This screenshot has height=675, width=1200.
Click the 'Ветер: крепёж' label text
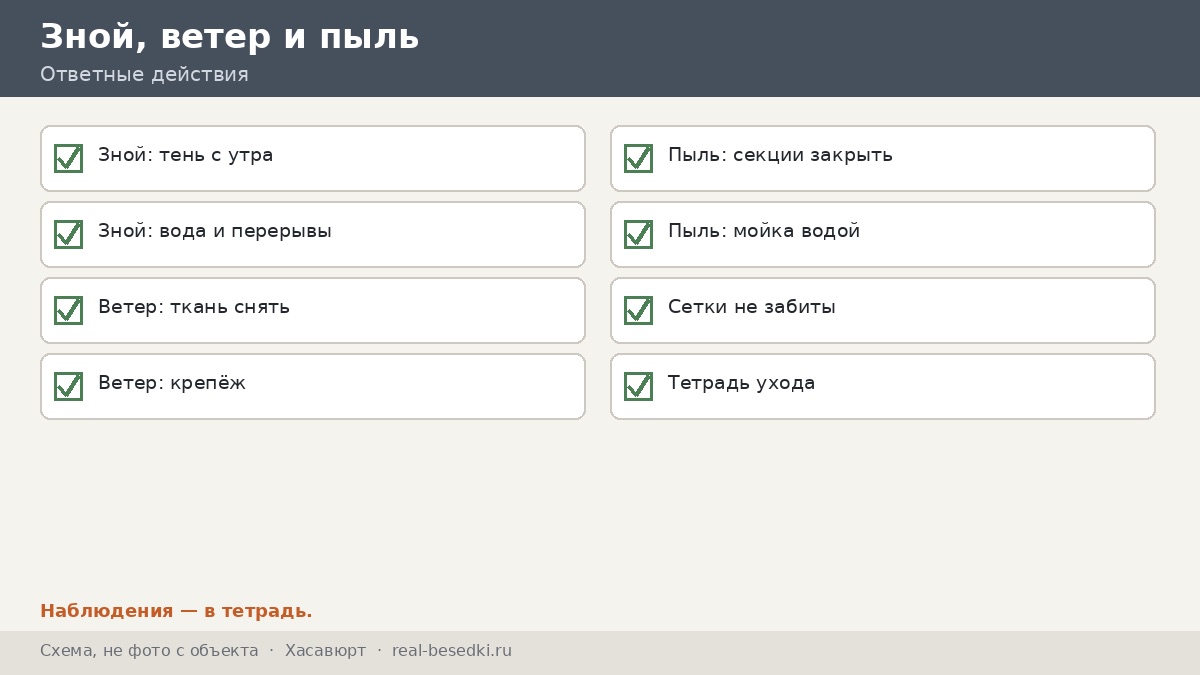(172, 383)
